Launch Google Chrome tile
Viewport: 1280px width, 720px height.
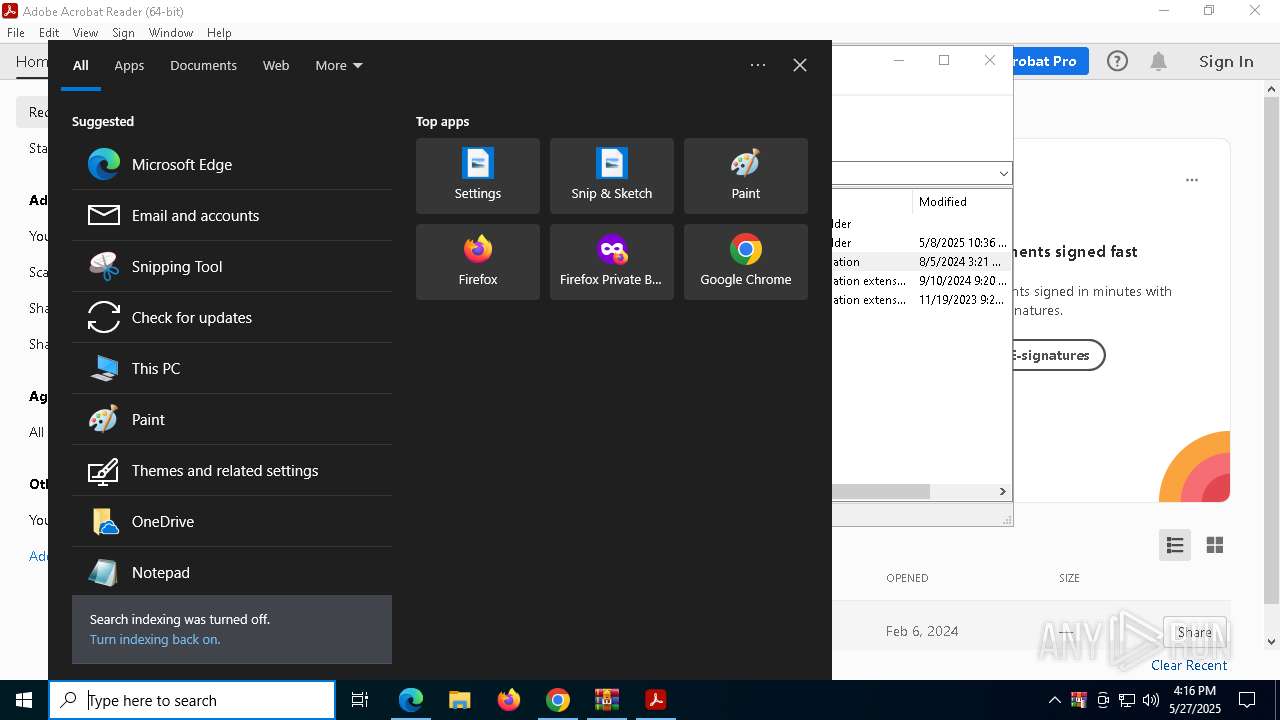(746, 262)
